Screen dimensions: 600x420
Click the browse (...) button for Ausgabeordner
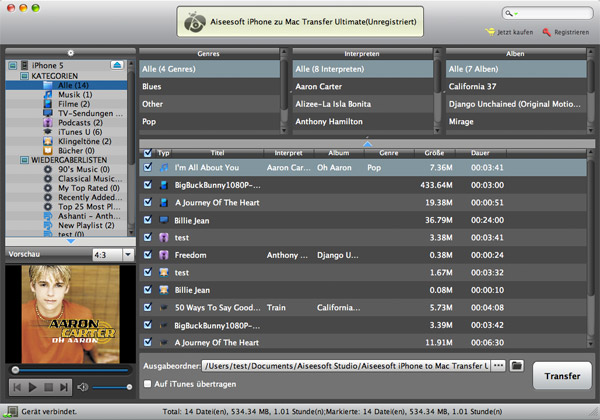click(498, 366)
